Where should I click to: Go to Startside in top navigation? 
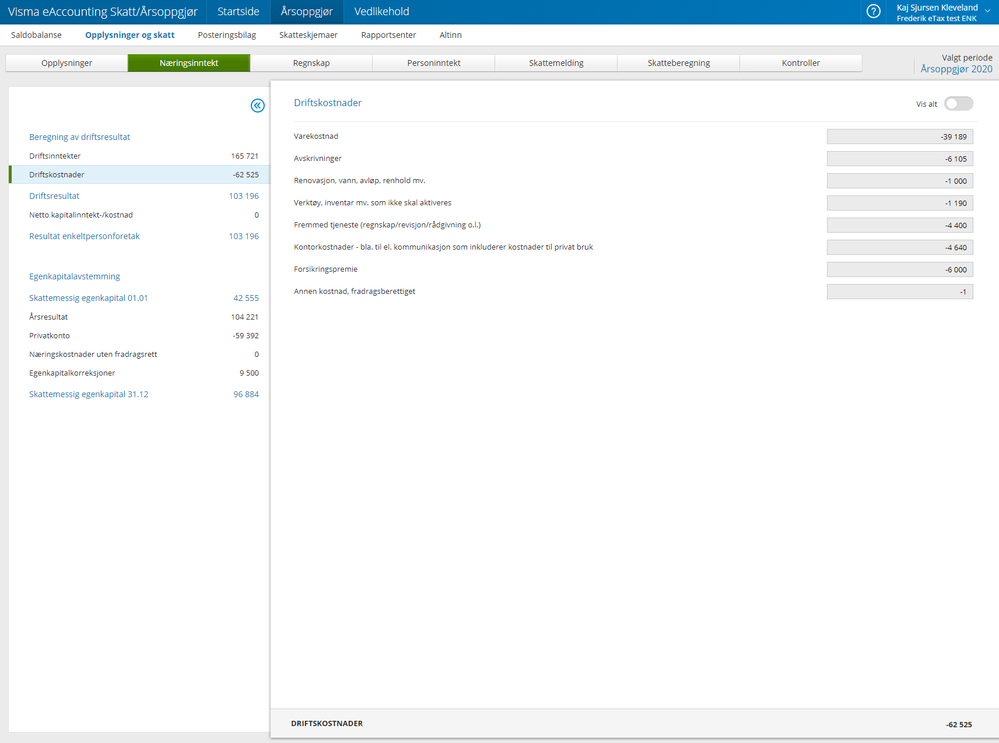click(x=238, y=11)
